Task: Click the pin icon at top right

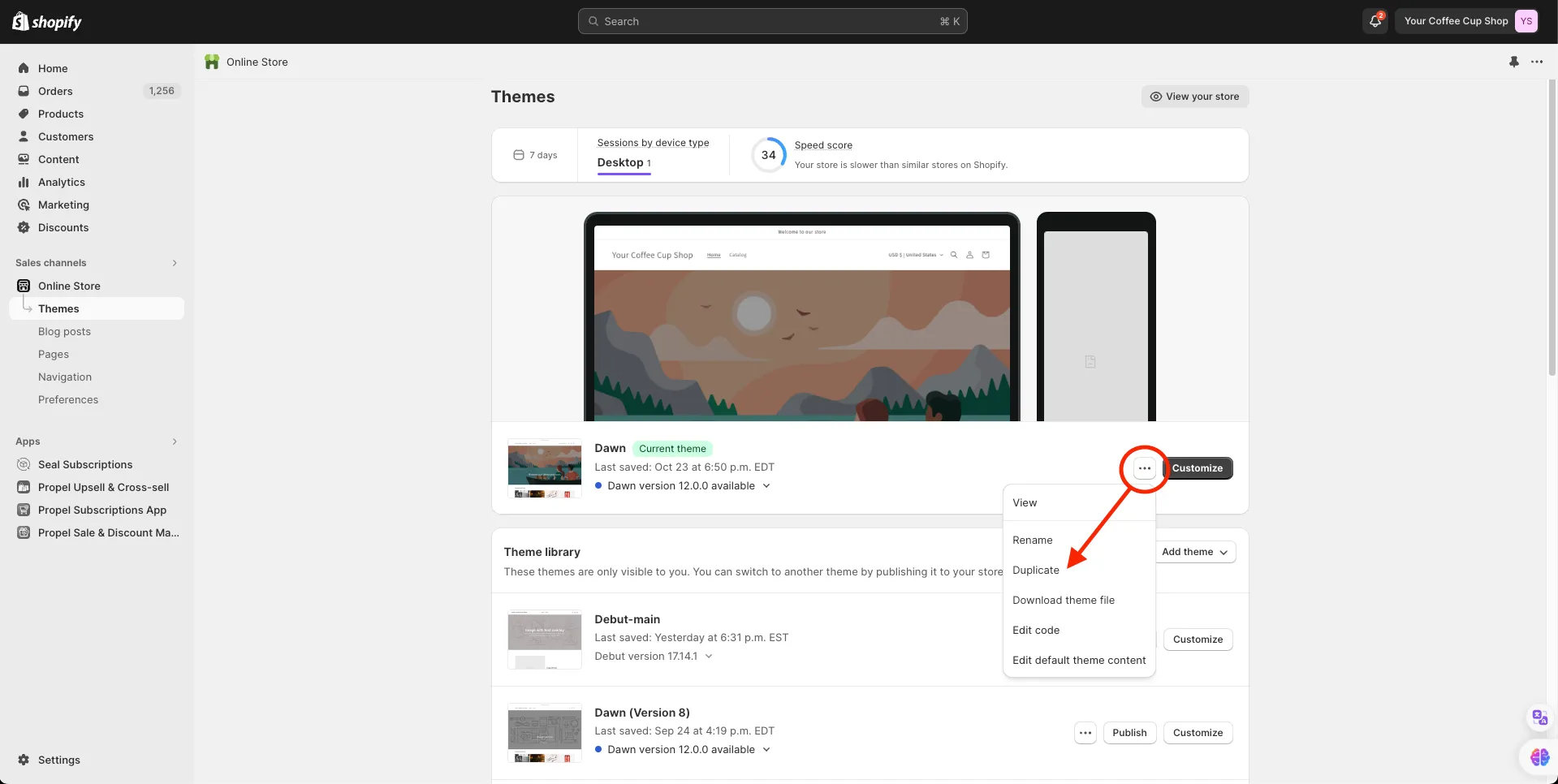Action: click(1514, 62)
